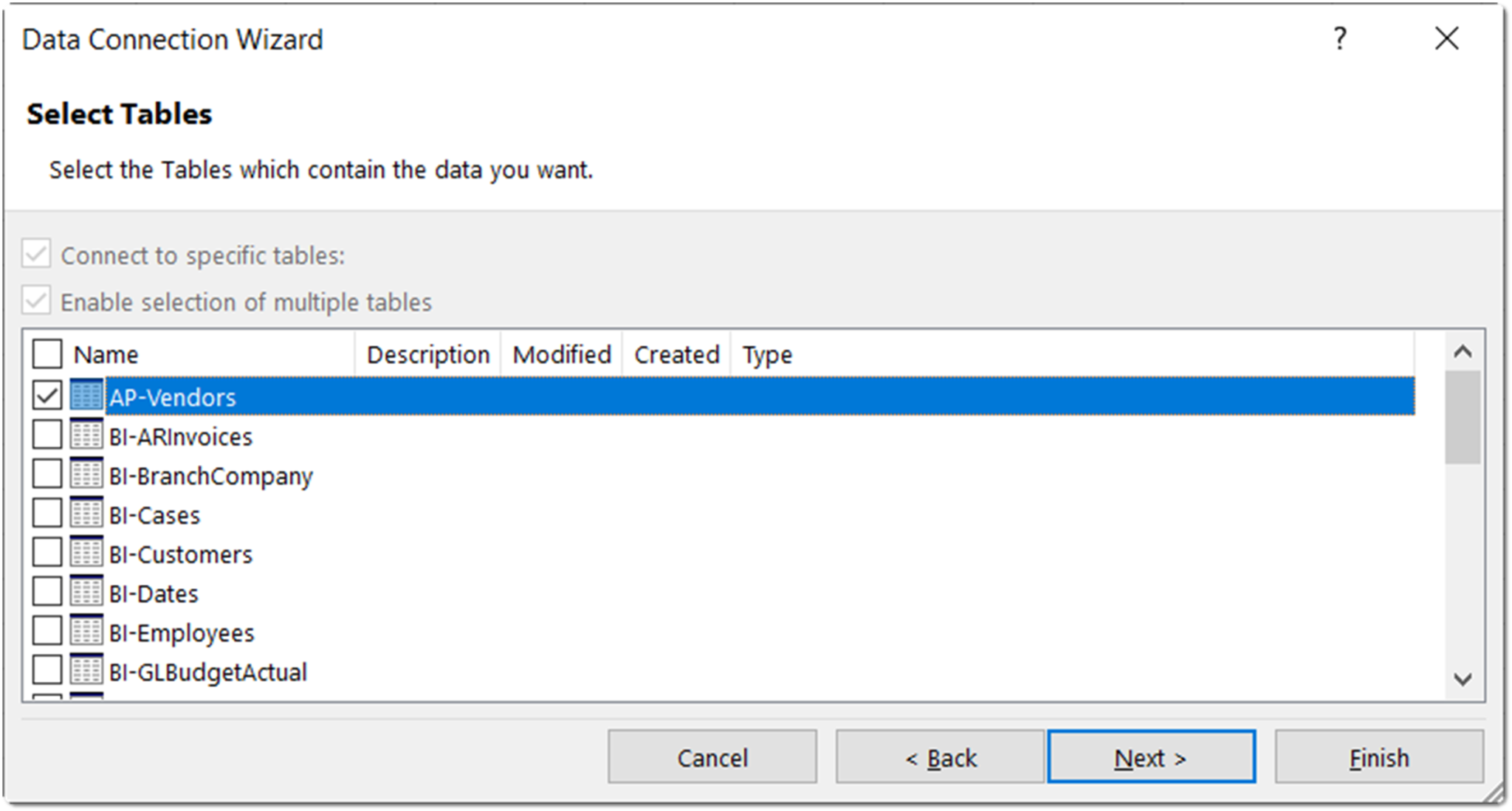Screen dimensions: 1512x811
Task: Click the Next button
Action: (x=1152, y=756)
